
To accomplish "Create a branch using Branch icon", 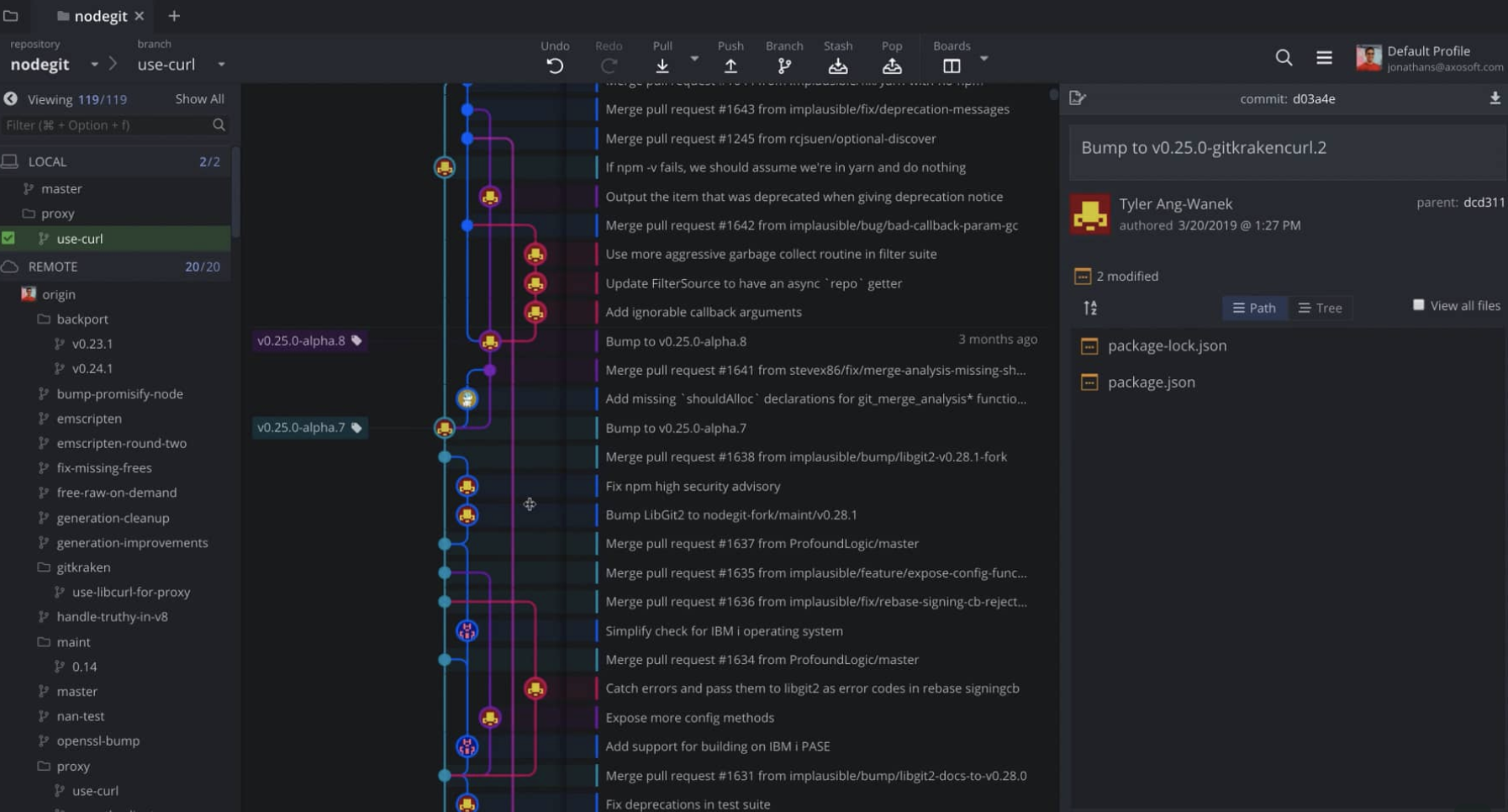I will coord(784,66).
